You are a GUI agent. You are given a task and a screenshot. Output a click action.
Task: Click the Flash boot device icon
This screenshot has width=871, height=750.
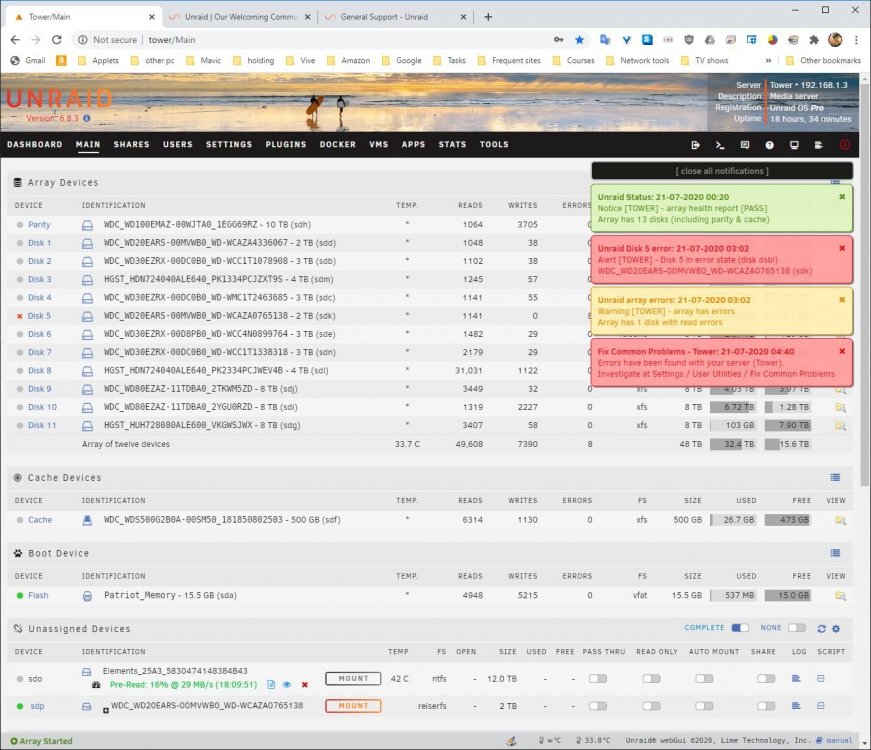pyautogui.click(x=87, y=596)
